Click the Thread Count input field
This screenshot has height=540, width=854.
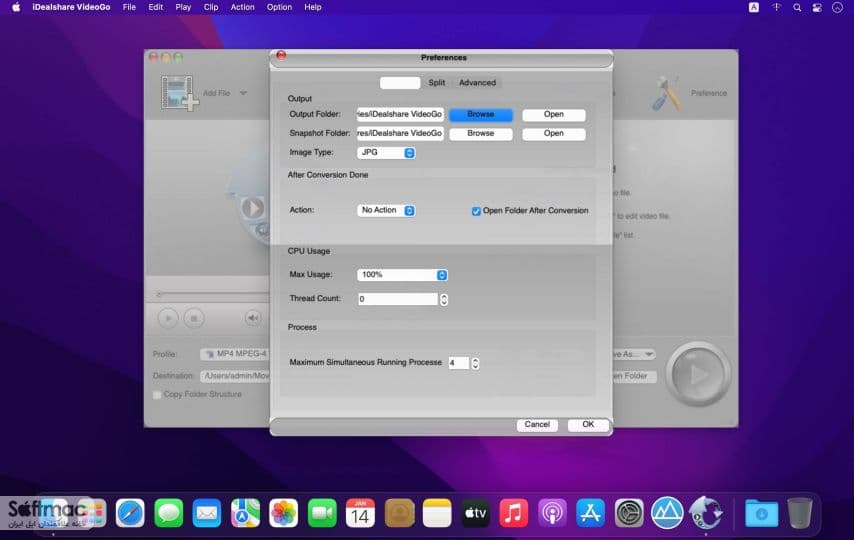398,299
